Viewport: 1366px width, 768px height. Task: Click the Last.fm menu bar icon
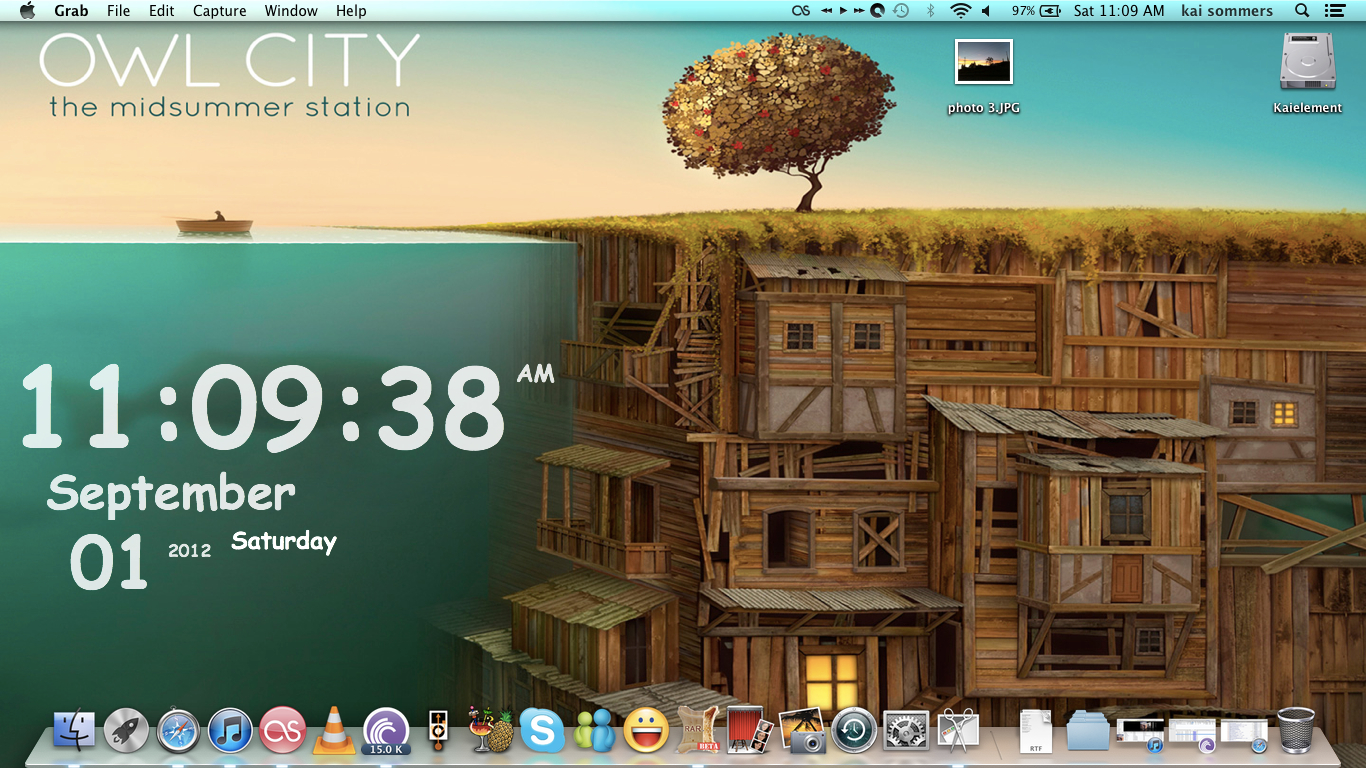(x=800, y=11)
